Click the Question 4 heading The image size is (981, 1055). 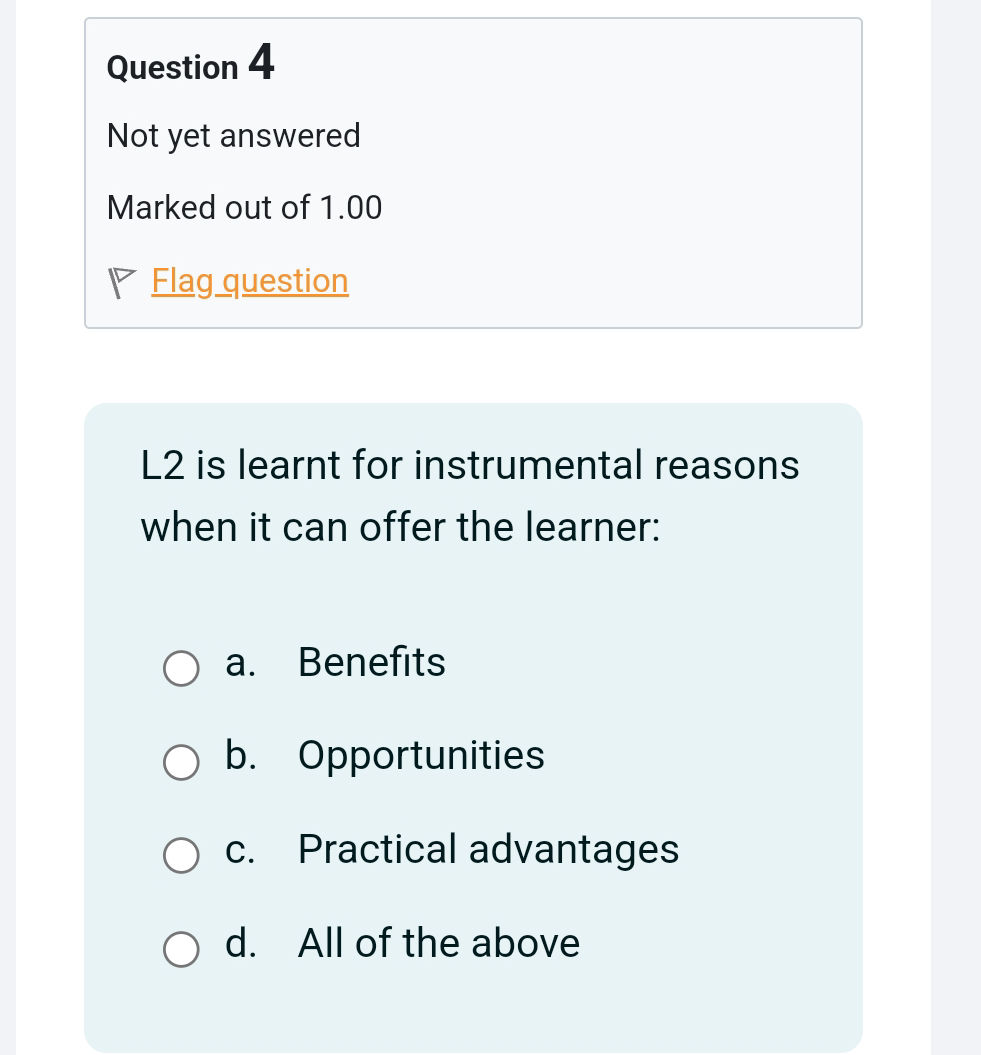click(x=189, y=65)
